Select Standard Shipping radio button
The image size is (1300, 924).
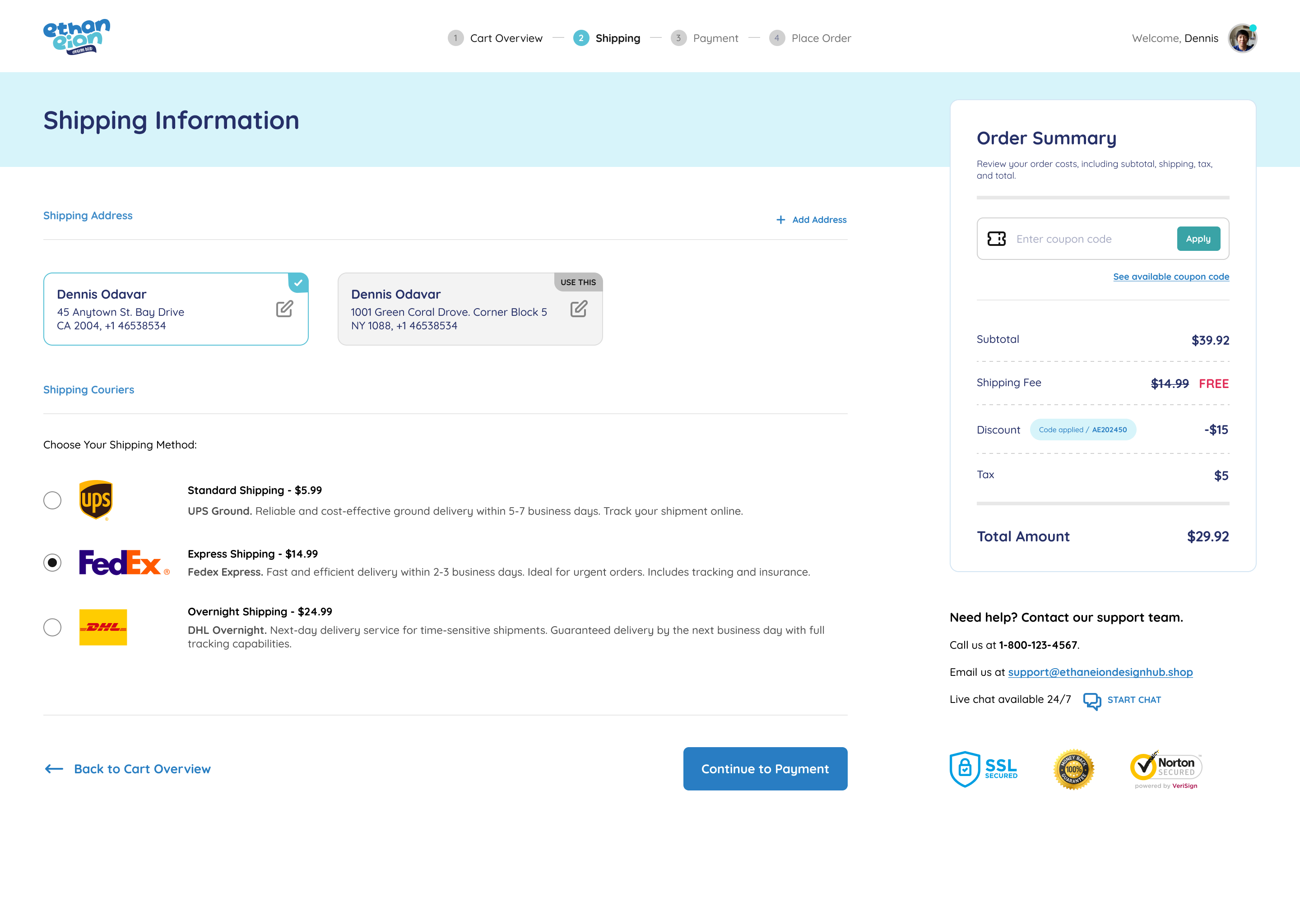coord(52,500)
